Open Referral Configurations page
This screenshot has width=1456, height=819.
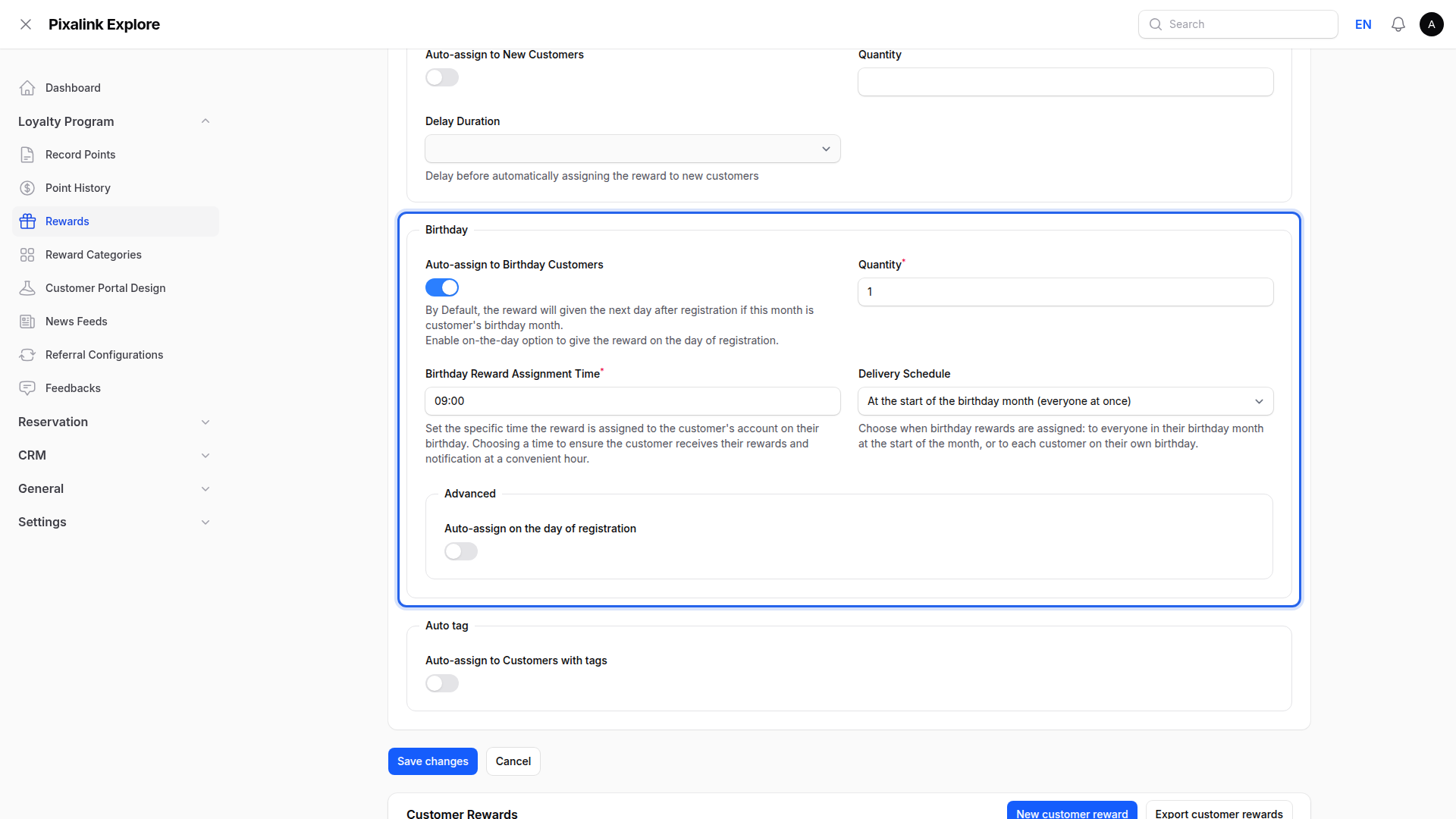click(x=115, y=355)
